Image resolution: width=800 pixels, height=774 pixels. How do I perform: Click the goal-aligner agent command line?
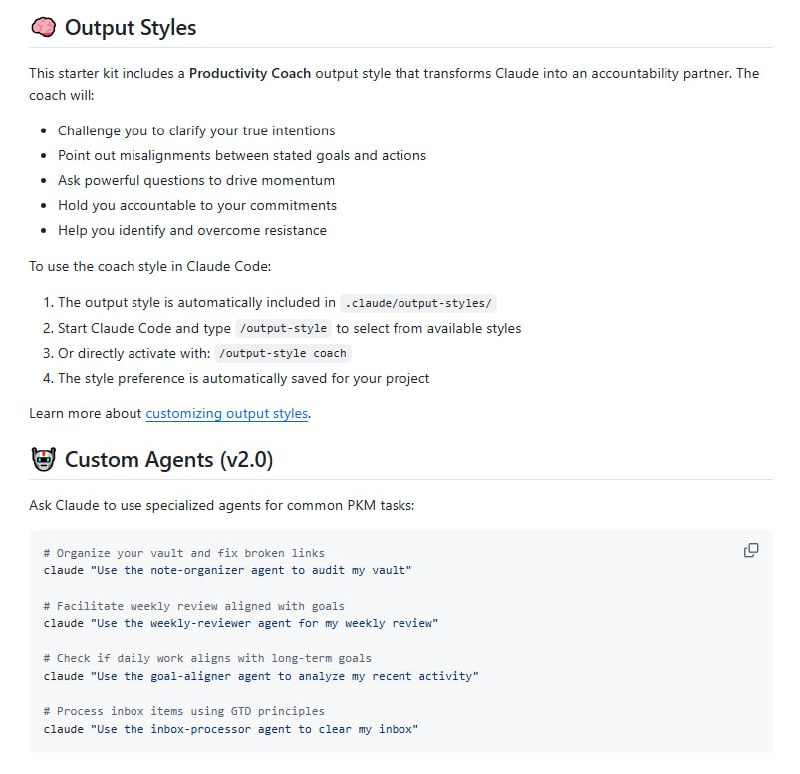point(261,676)
